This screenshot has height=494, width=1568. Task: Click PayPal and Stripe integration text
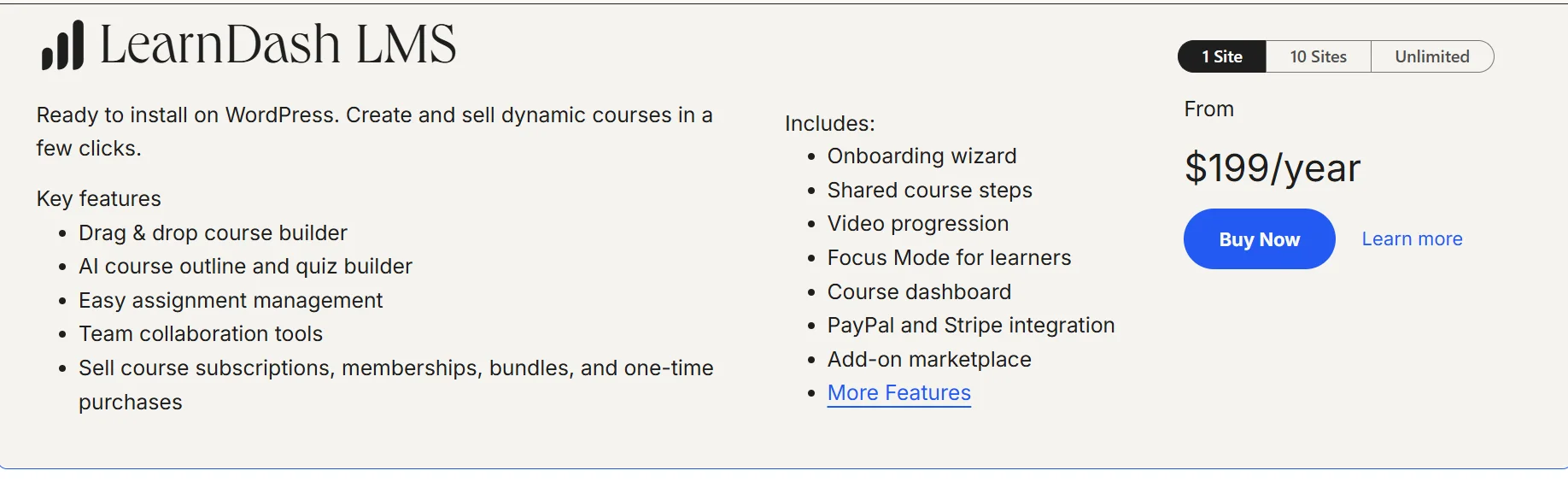click(970, 326)
